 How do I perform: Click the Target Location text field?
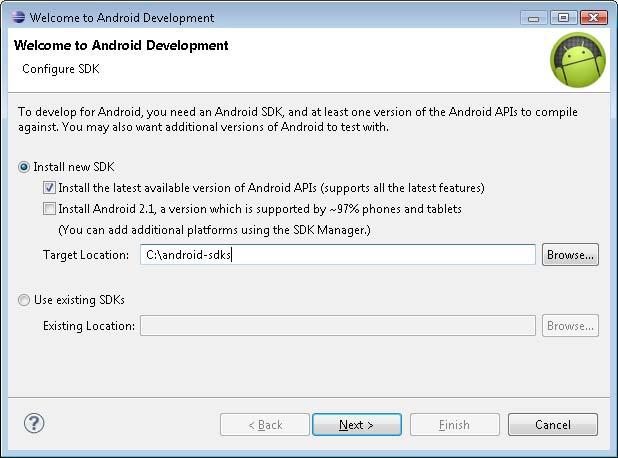[338, 255]
